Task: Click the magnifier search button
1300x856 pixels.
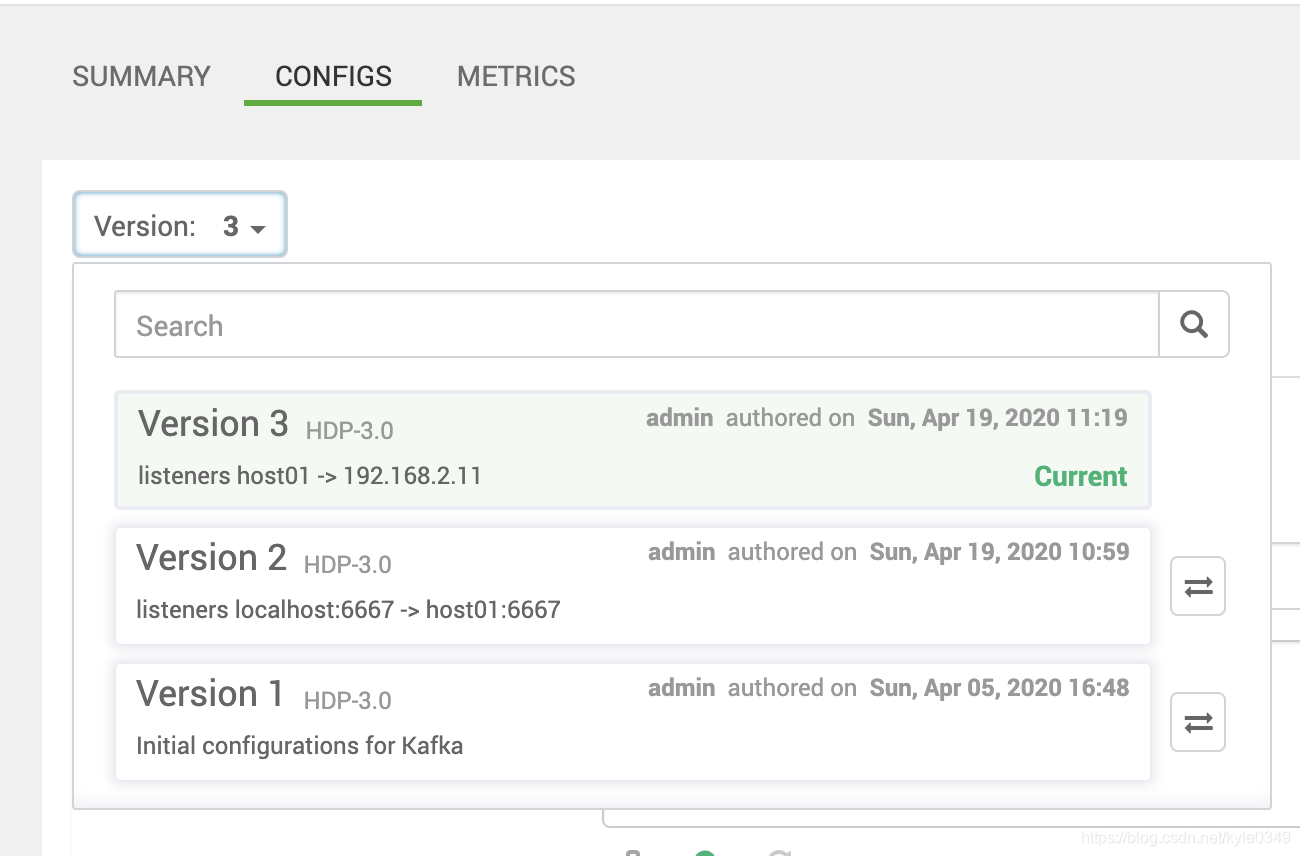Action: [x=1194, y=325]
